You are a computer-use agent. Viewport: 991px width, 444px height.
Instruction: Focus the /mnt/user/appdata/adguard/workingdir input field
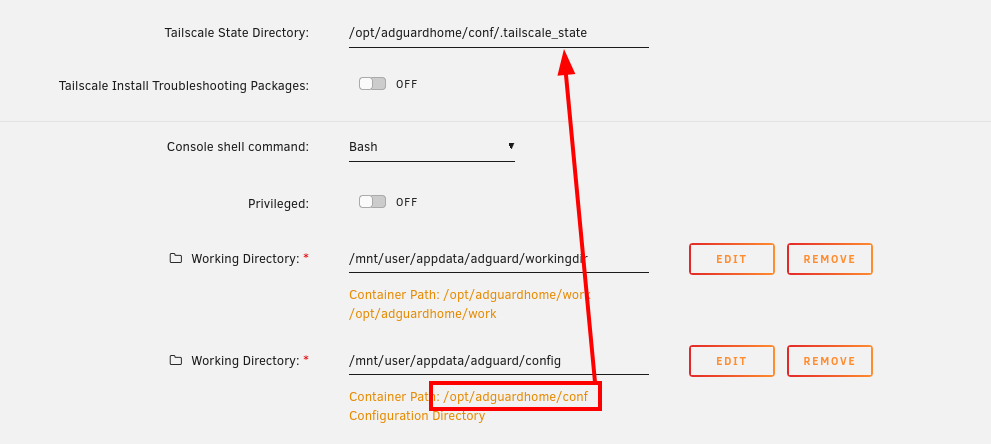(x=499, y=258)
